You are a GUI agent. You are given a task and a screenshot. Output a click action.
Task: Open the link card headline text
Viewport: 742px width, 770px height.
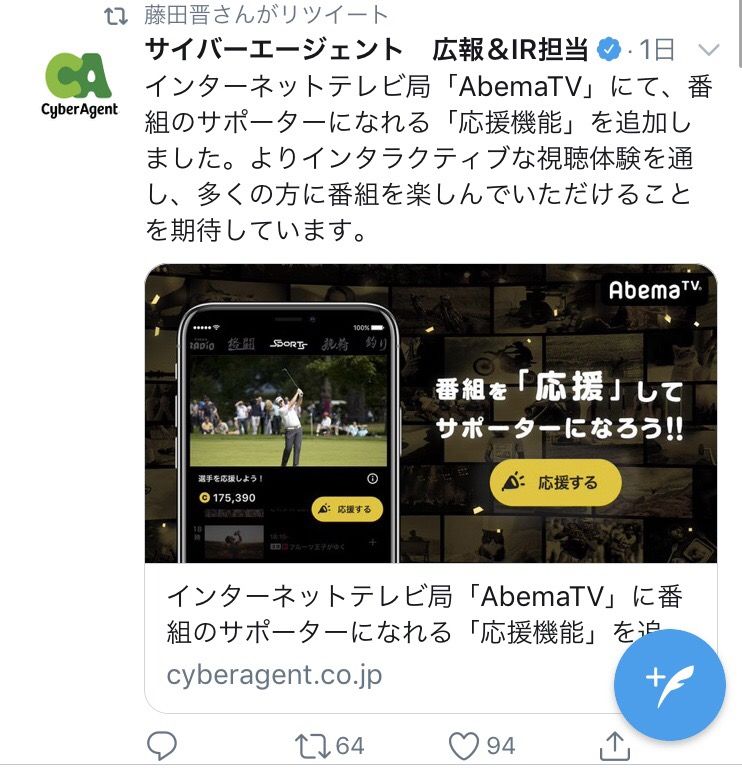[x=425, y=614]
